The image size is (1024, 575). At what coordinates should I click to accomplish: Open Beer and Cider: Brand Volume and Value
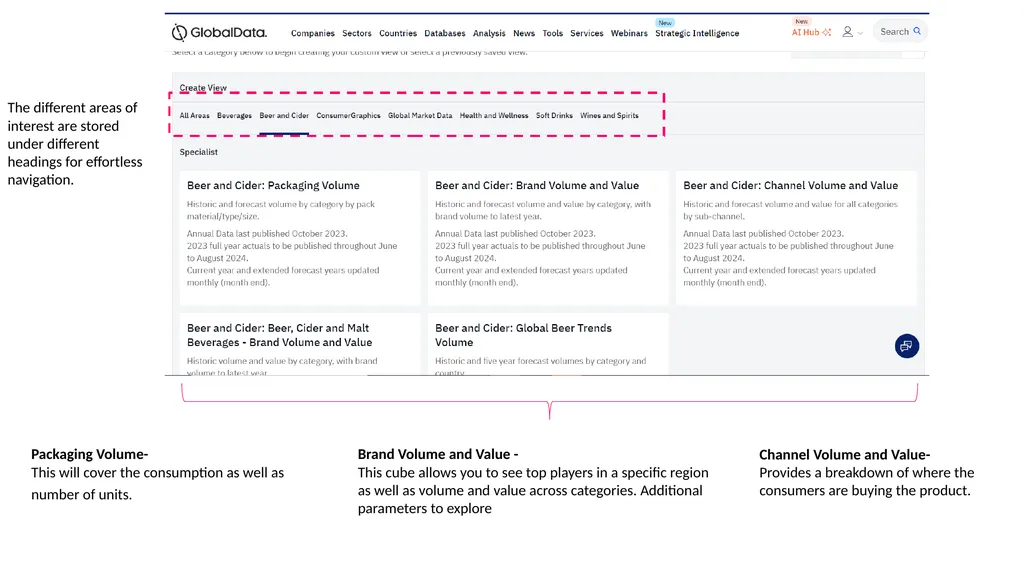[x=548, y=238]
